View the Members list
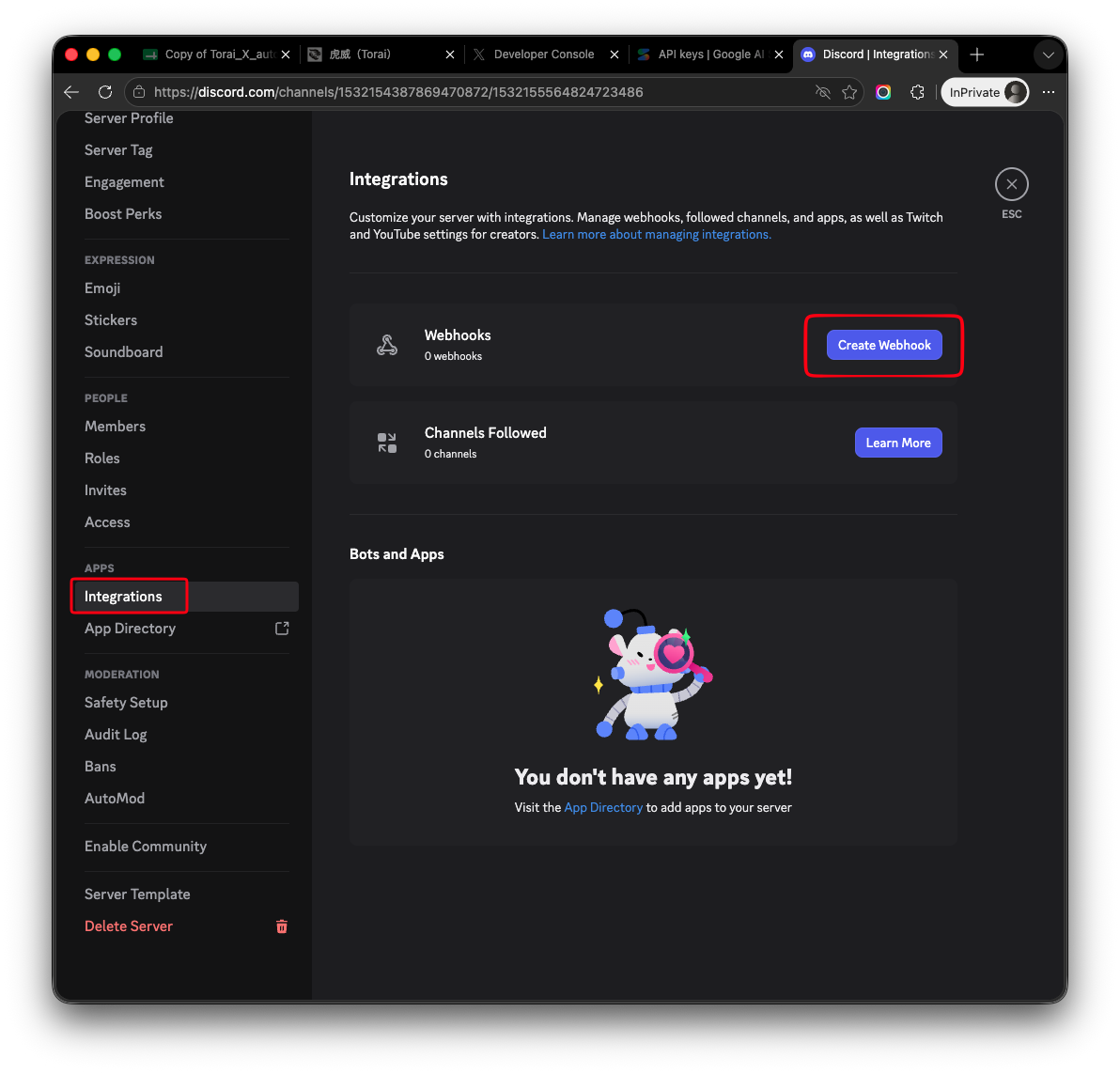The height and width of the screenshot is (1073, 1120). (x=115, y=427)
